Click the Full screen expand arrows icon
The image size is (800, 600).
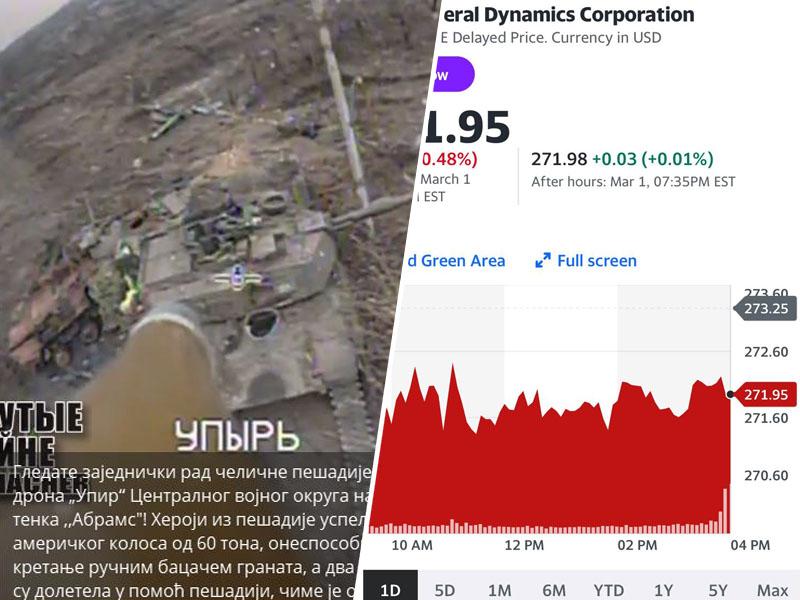(543, 261)
